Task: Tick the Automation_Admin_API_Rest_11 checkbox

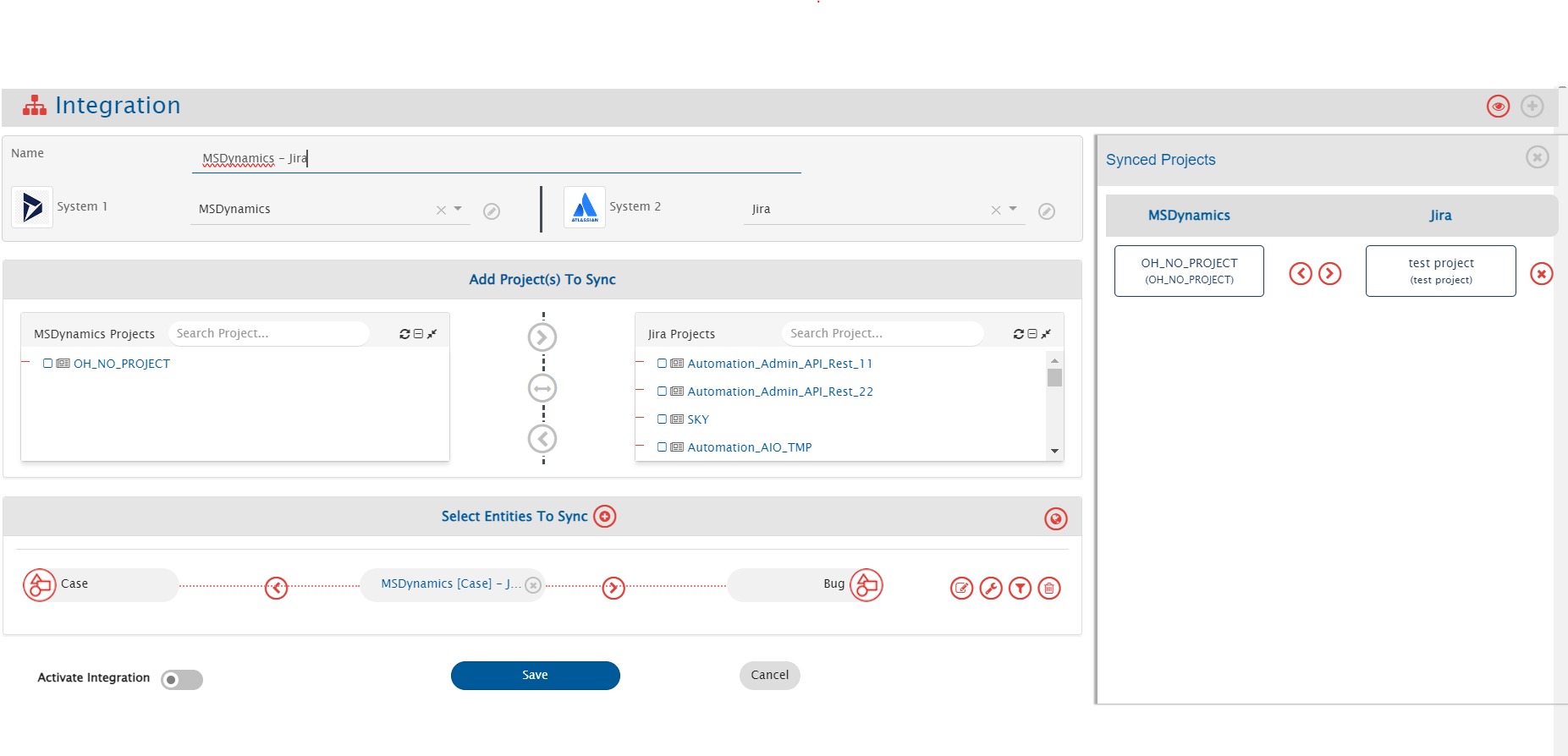Action: tap(662, 364)
